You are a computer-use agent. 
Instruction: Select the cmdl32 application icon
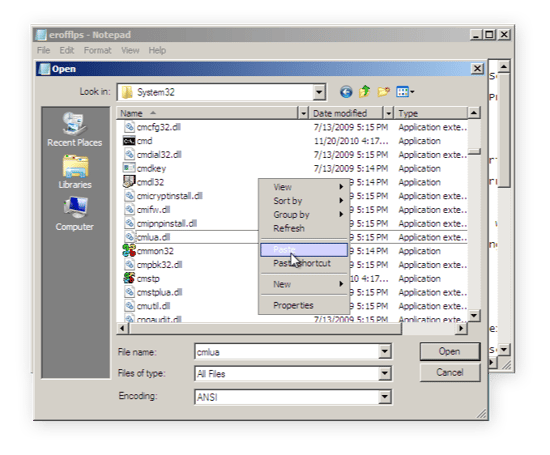129,182
